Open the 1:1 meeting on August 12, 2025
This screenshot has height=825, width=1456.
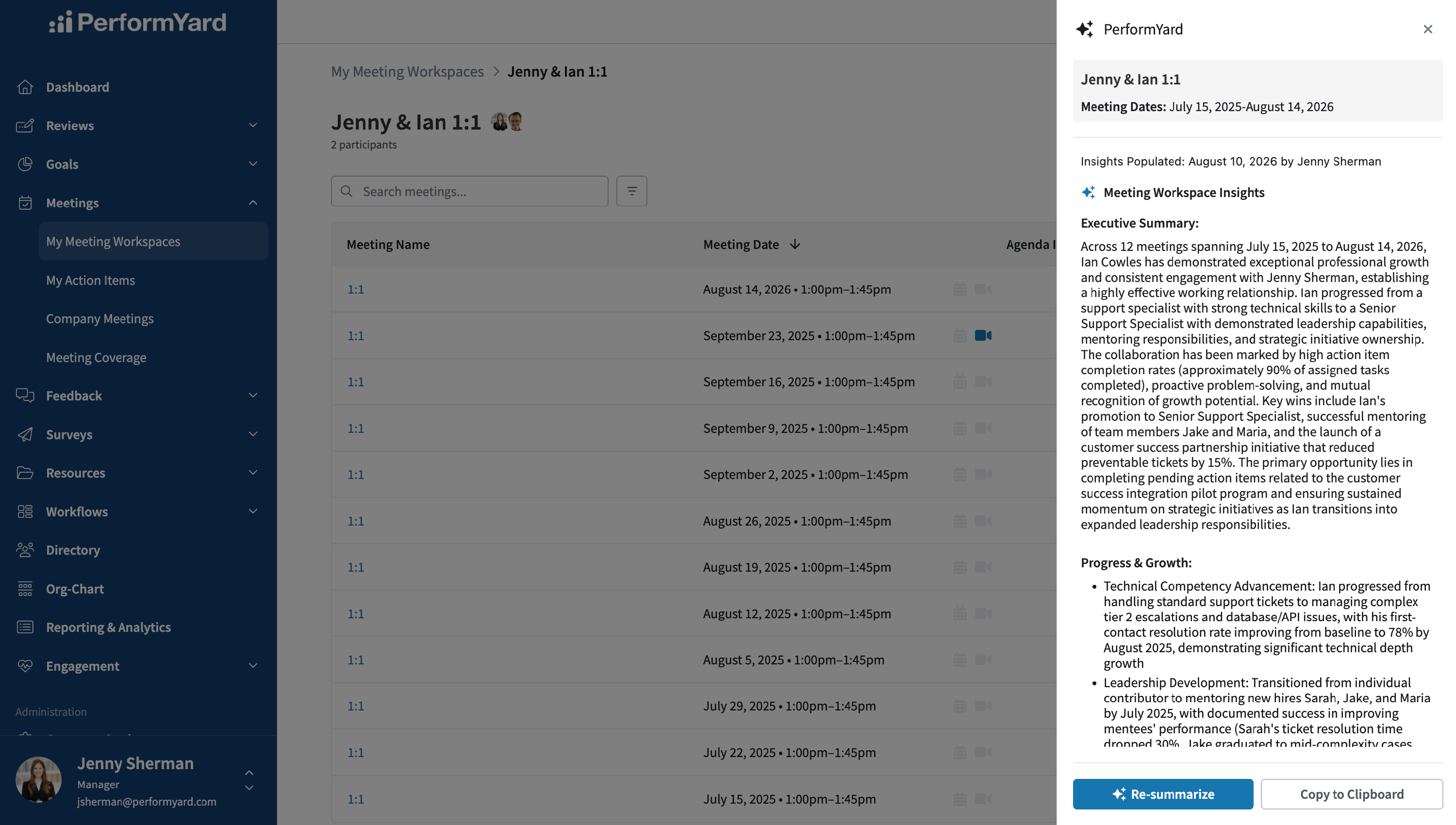pyautogui.click(x=355, y=613)
